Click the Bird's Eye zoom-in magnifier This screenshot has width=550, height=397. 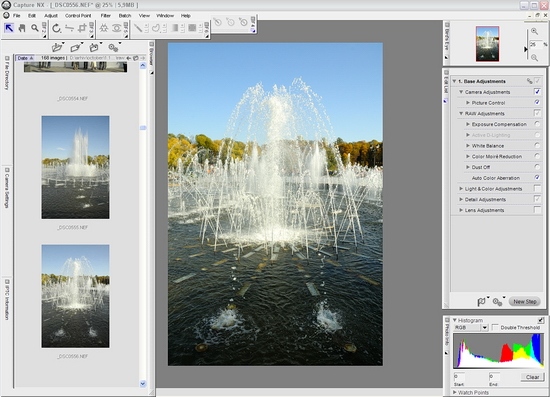(x=534, y=31)
